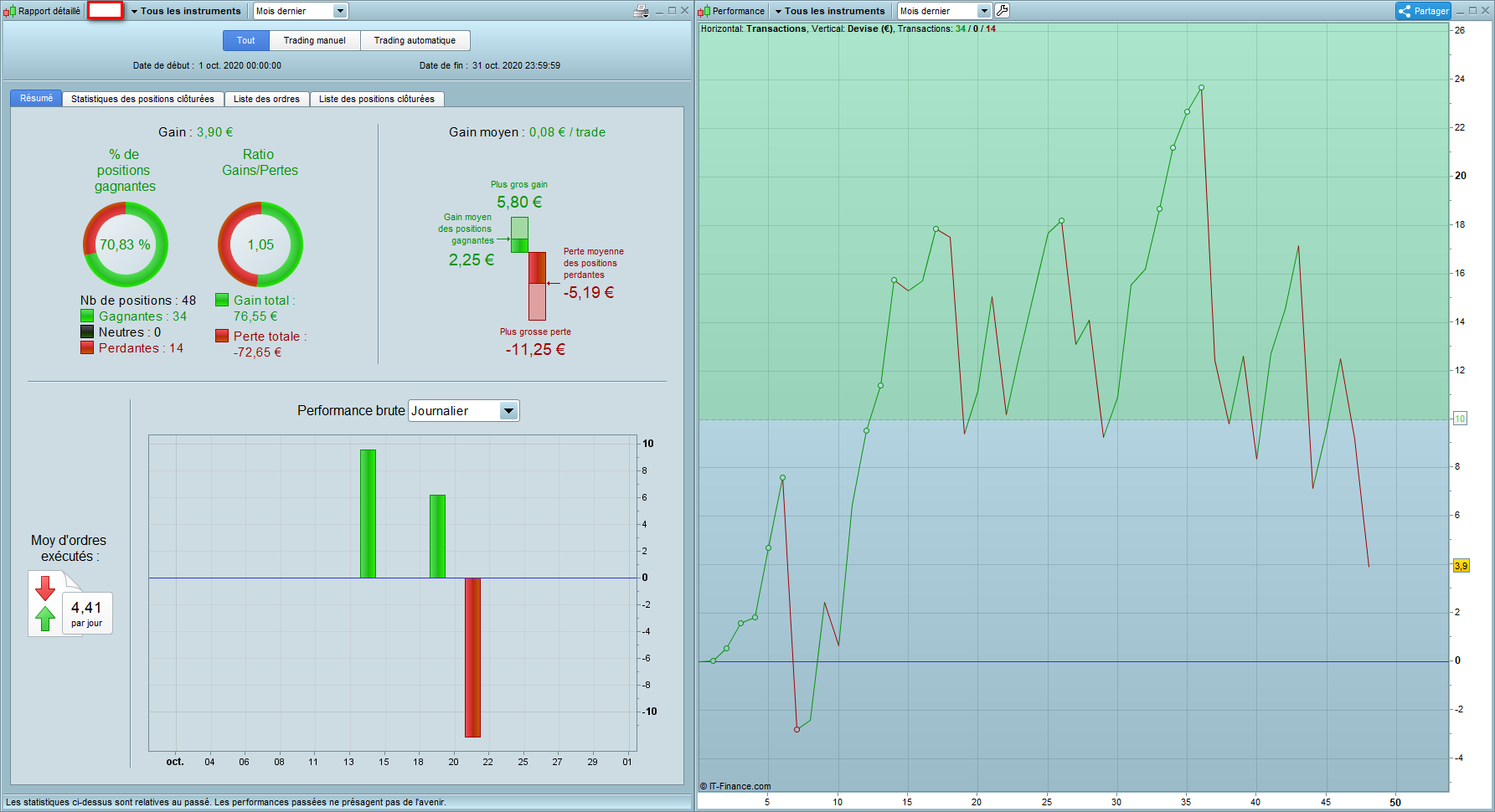Click the Gagnantes : 34 label

coord(142,316)
